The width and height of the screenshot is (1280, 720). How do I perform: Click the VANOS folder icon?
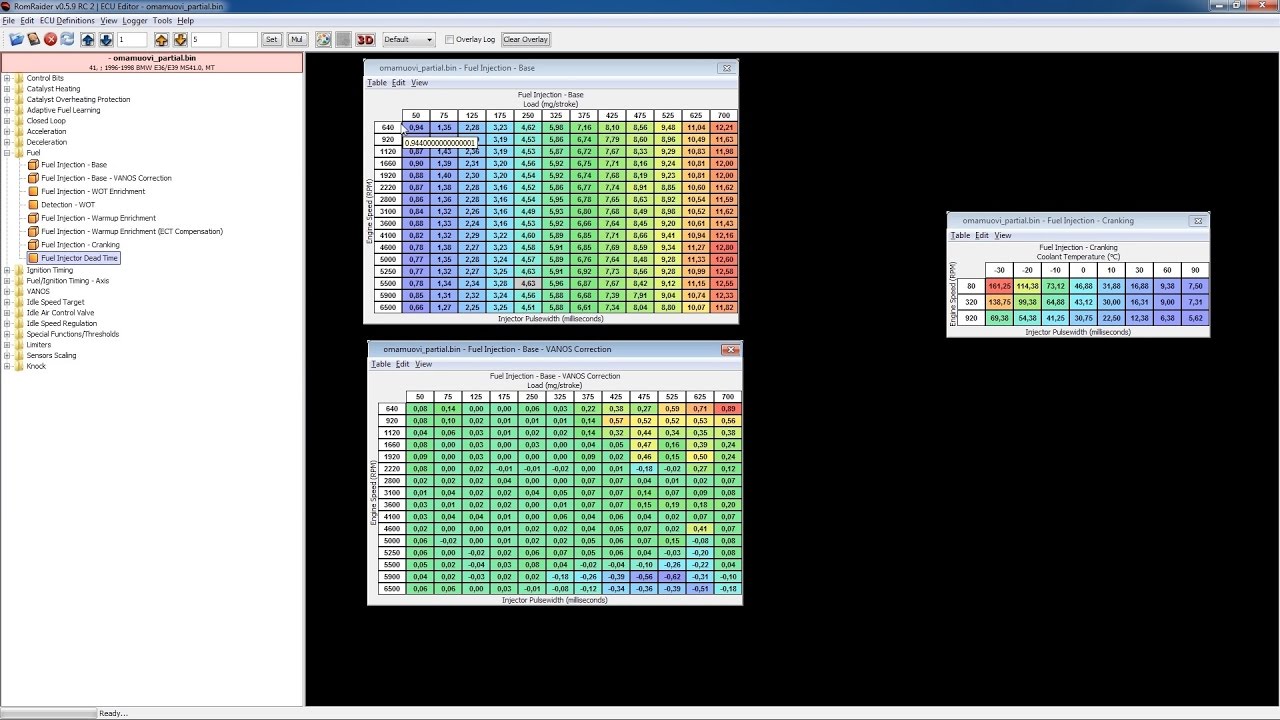tap(18, 291)
